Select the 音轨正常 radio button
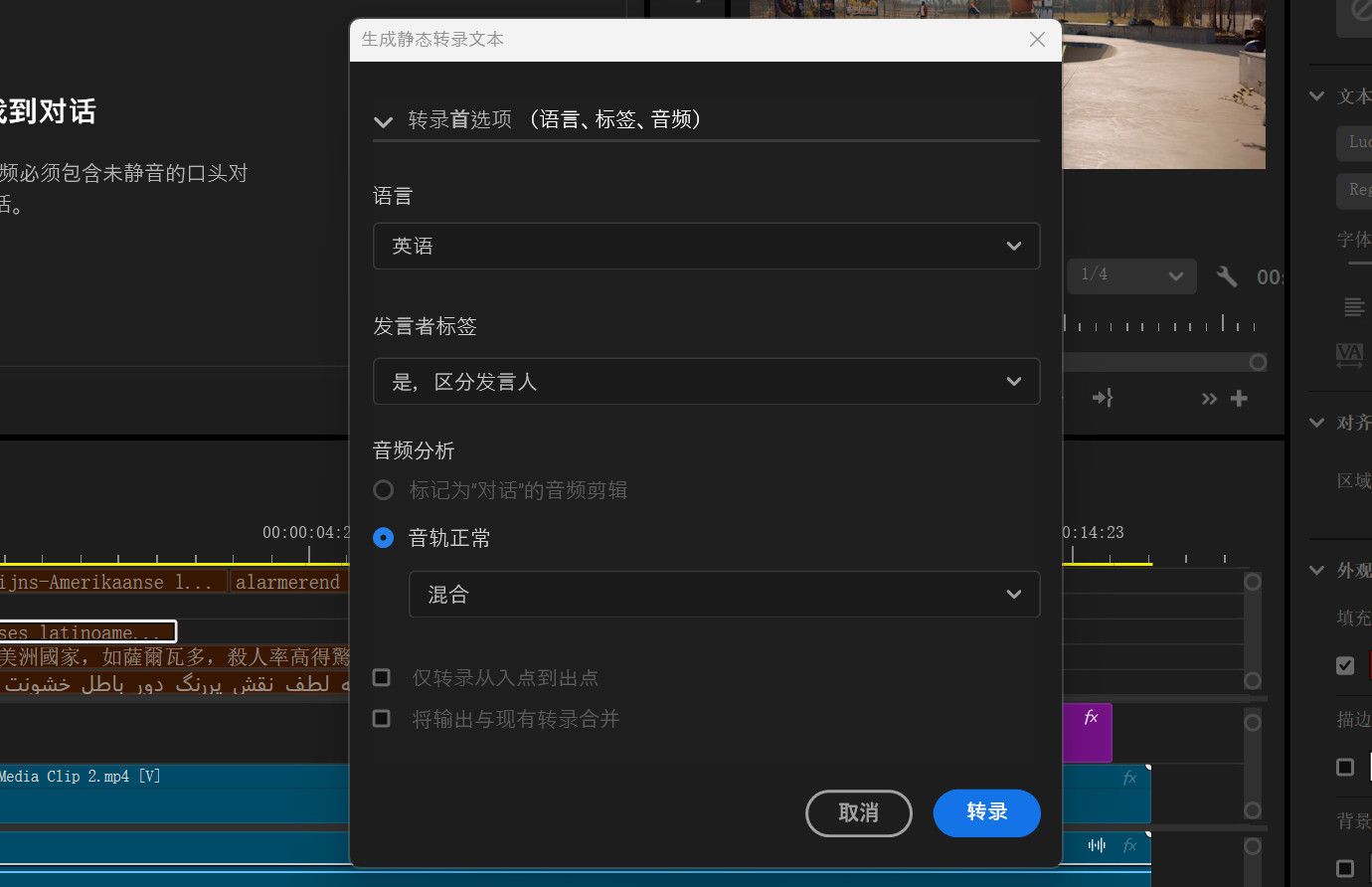The height and width of the screenshot is (887, 1372). tap(383, 537)
